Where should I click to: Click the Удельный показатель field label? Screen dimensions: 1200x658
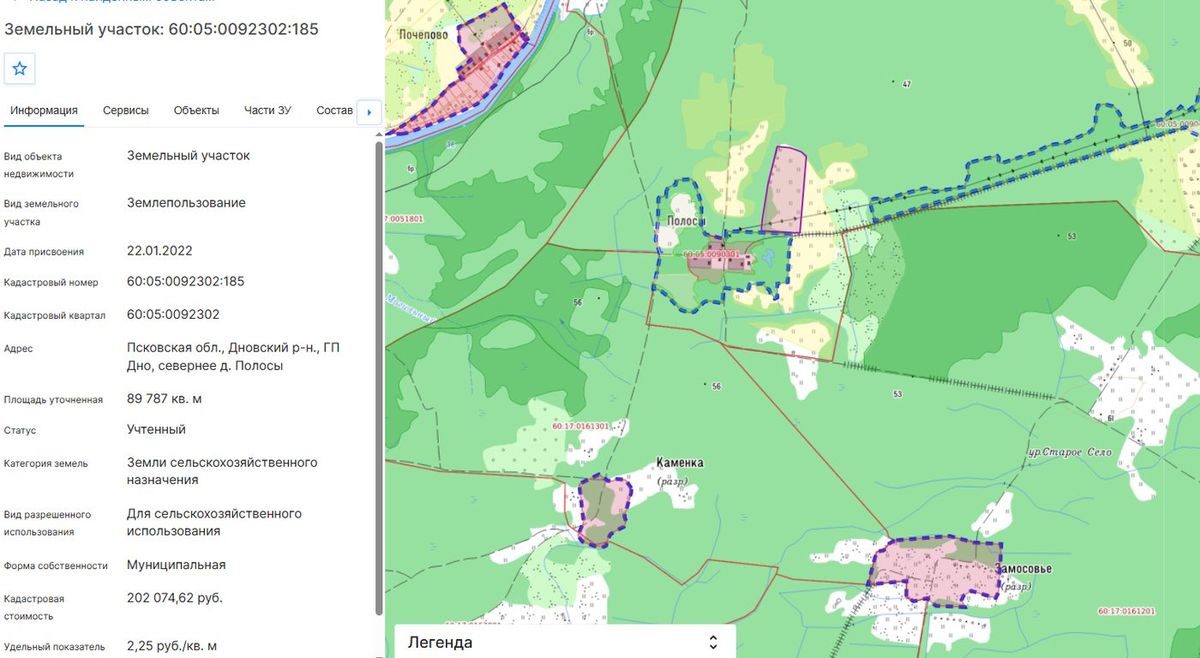pyautogui.click(x=54, y=647)
